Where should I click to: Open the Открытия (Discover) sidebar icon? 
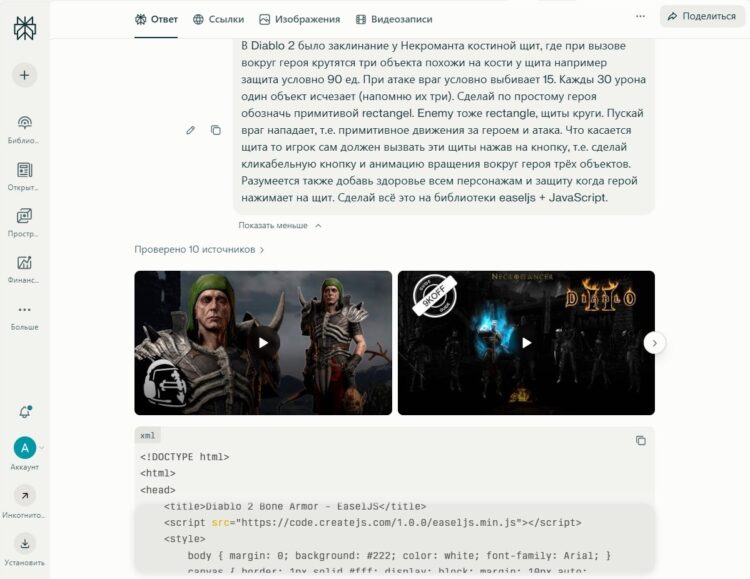tap(24, 170)
